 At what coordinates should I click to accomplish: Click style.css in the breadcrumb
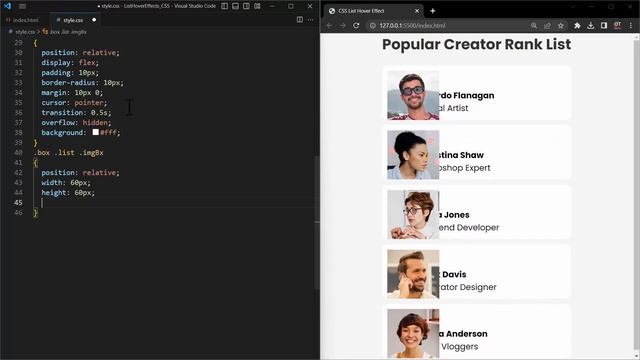point(24,31)
